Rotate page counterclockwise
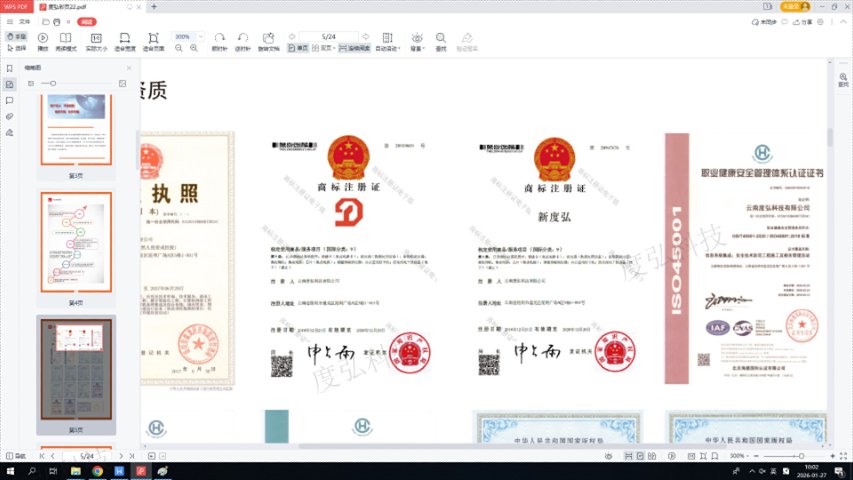 click(x=243, y=41)
